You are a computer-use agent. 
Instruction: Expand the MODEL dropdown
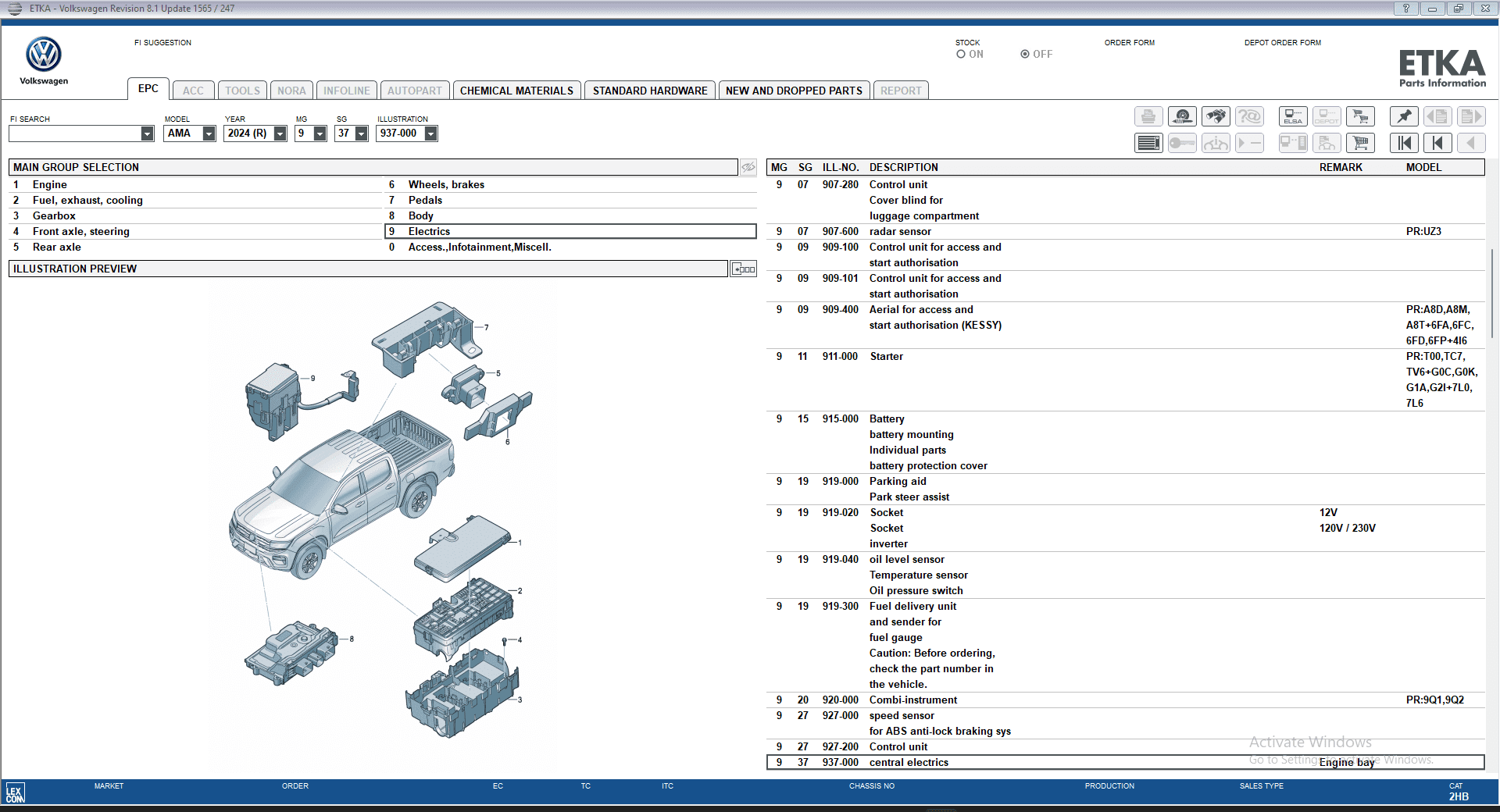point(209,134)
